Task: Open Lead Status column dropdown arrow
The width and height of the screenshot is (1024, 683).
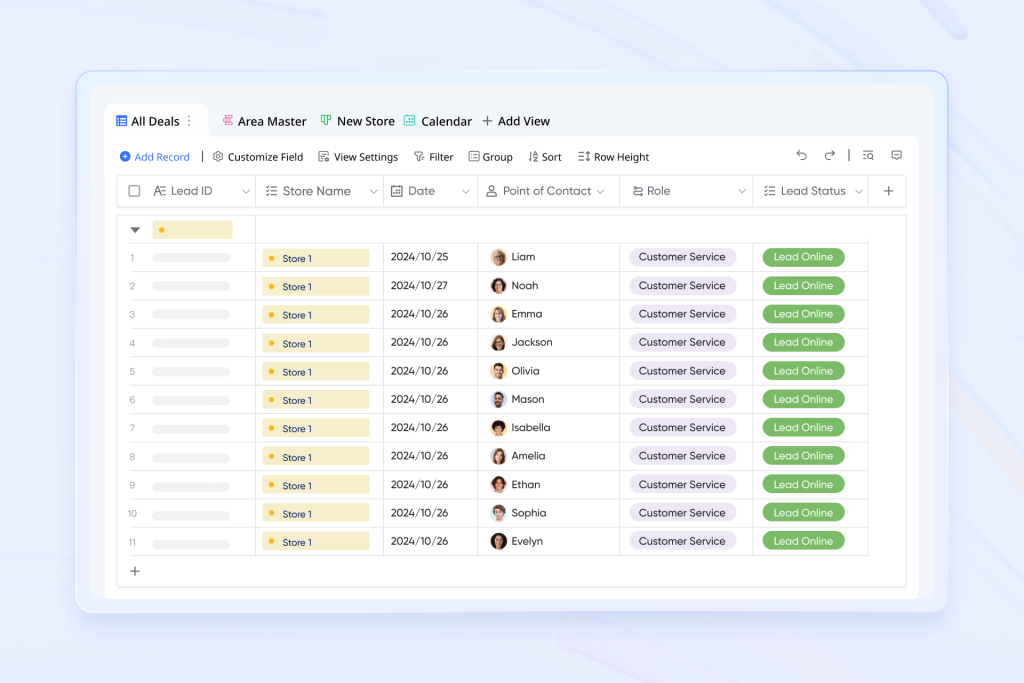Action: click(x=859, y=192)
